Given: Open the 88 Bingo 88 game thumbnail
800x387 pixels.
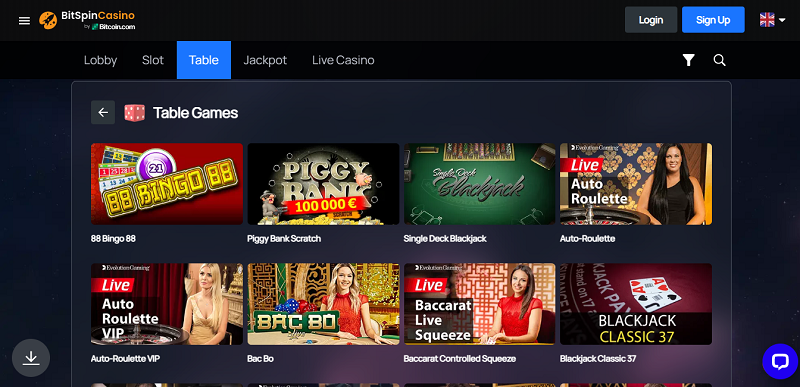Looking at the screenshot, I should pos(167,184).
